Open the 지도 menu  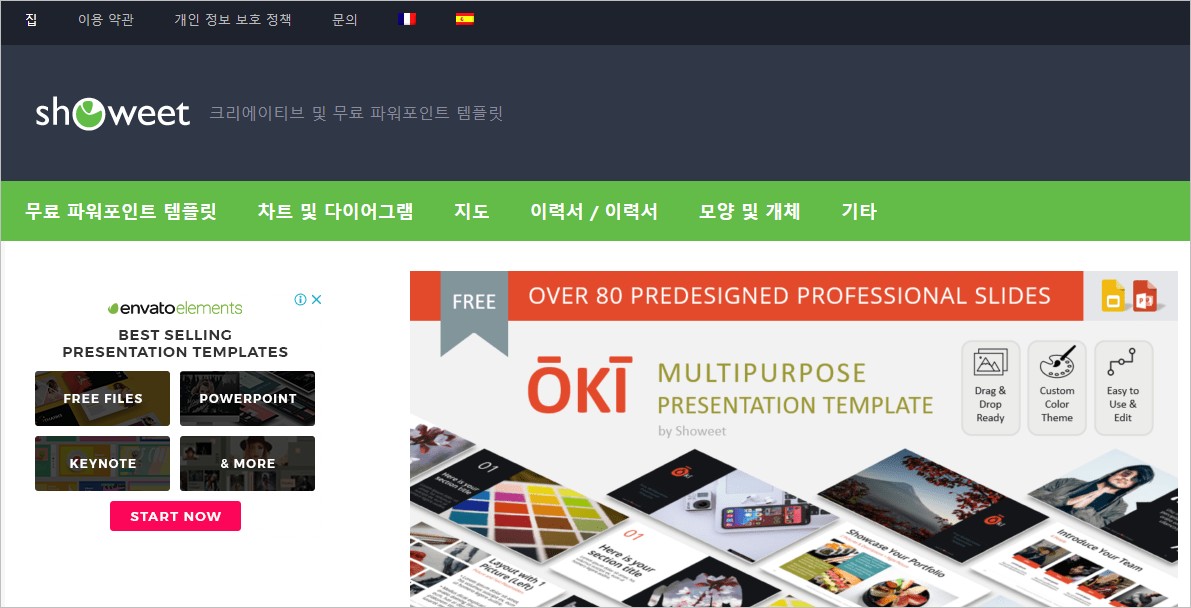(472, 211)
